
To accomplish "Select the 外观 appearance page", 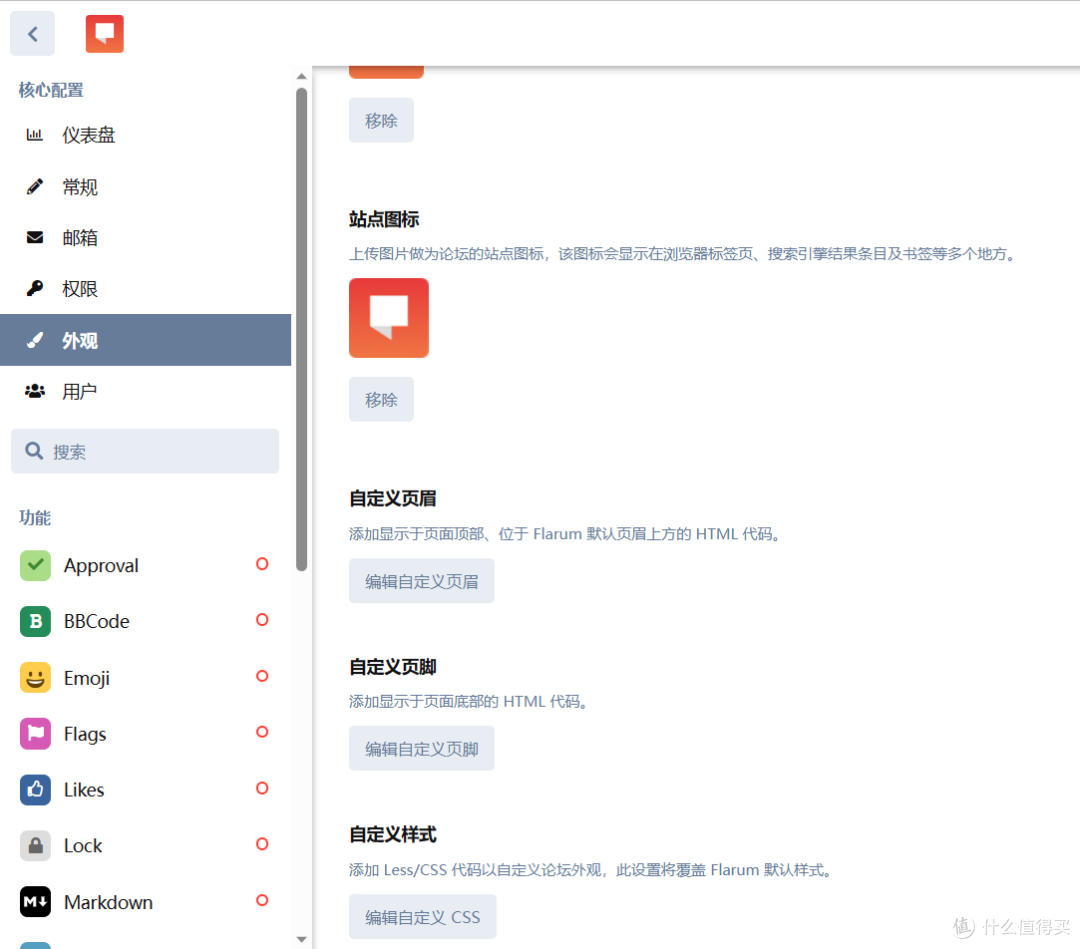I will pyautogui.click(x=145, y=340).
